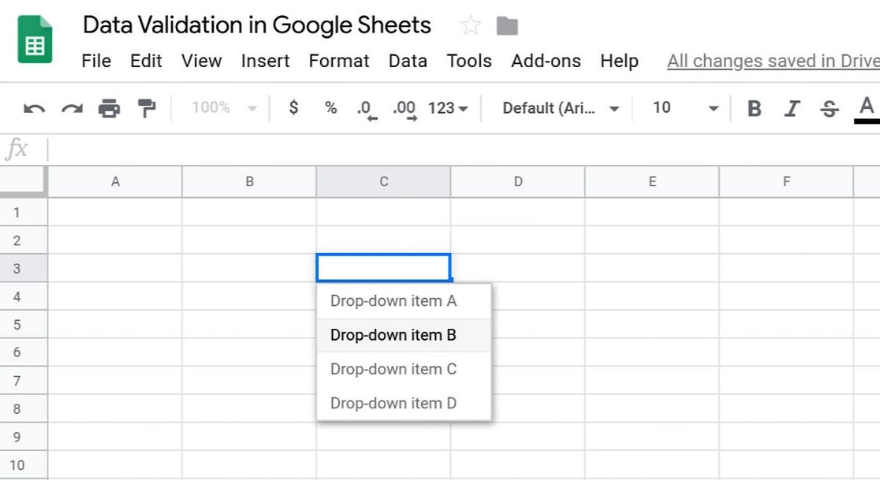This screenshot has width=880, height=480.
Task: Click the print icon
Action: (x=109, y=108)
